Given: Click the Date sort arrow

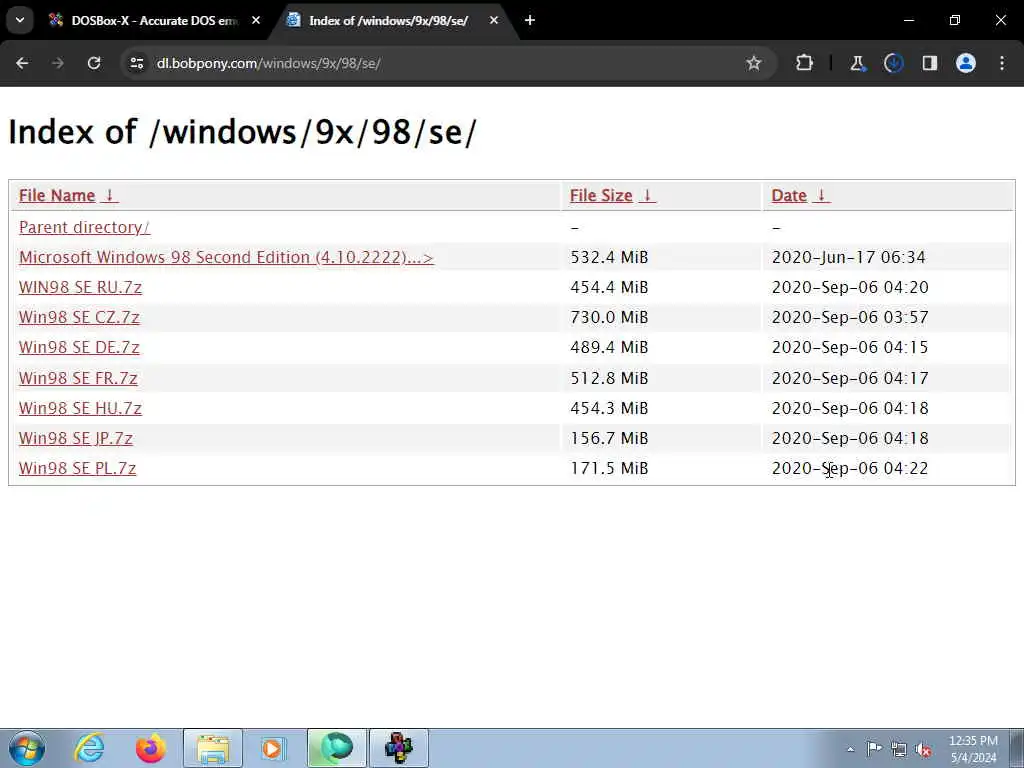Looking at the screenshot, I should pyautogui.click(x=822, y=195).
